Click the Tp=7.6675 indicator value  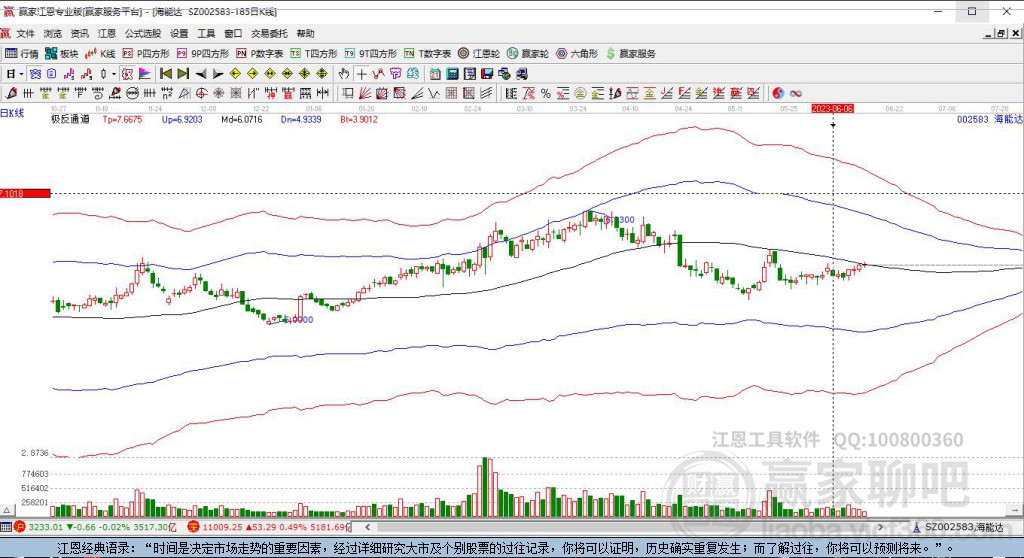[122, 120]
